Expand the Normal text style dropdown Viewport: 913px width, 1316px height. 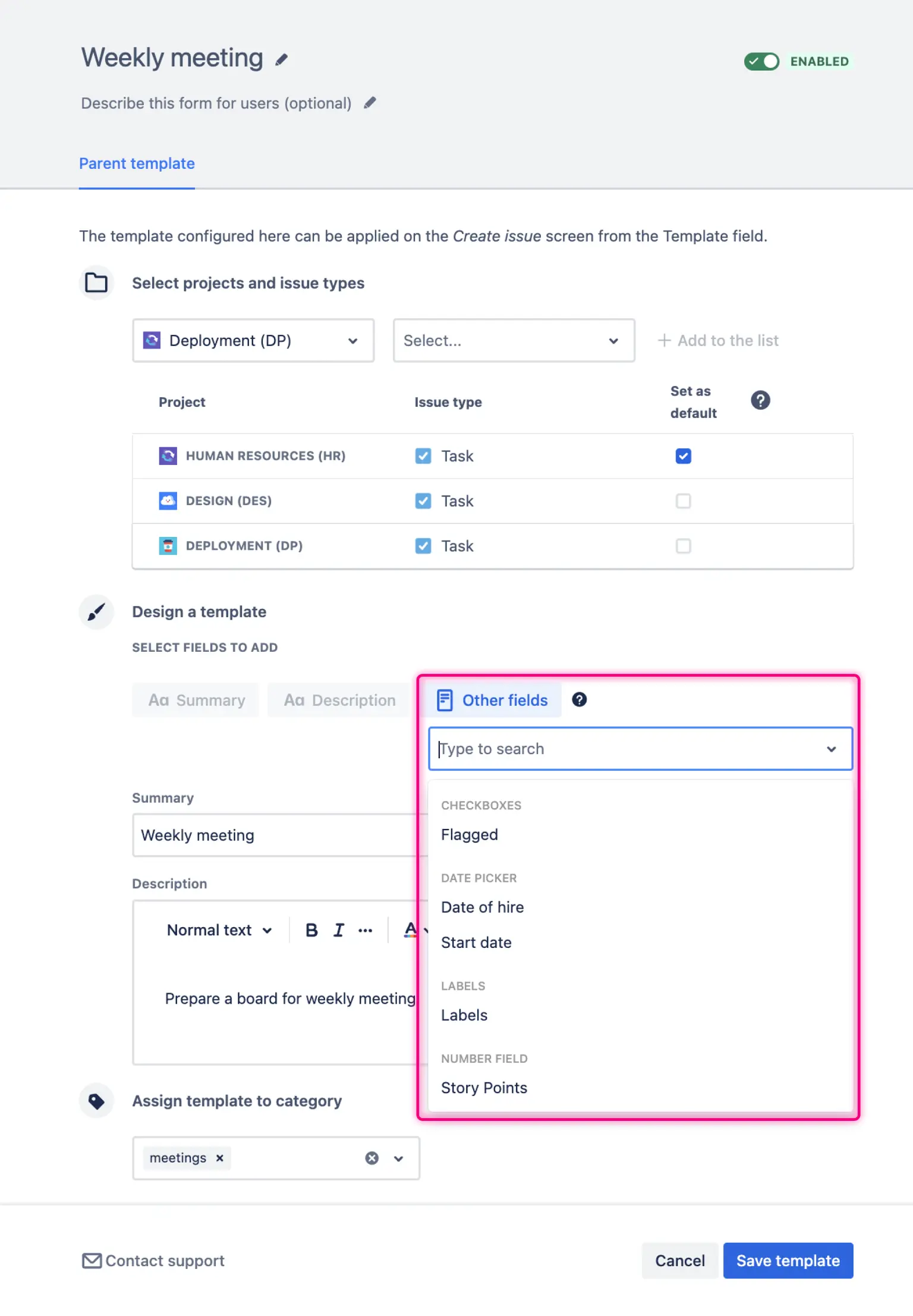click(x=219, y=930)
